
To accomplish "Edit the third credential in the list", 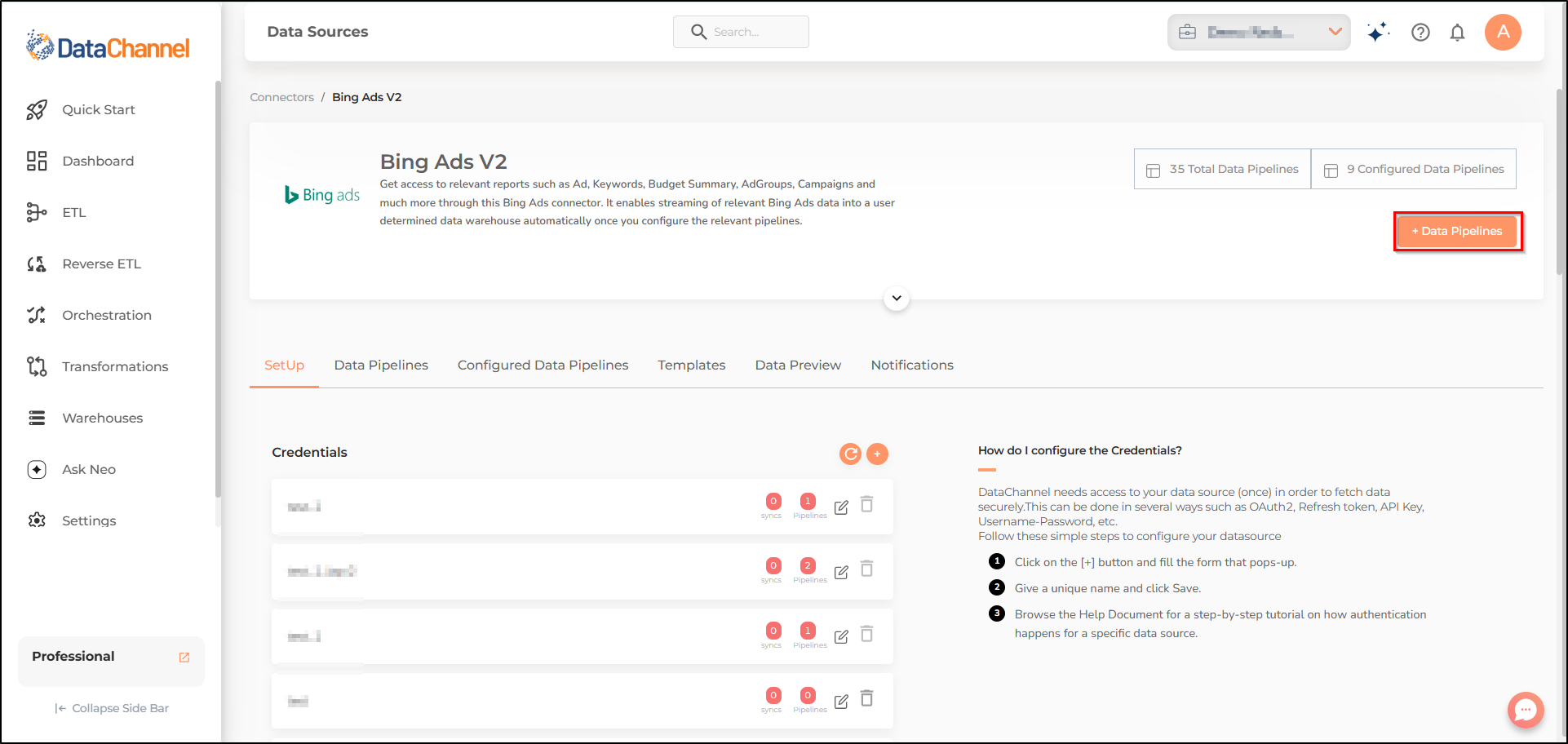I will click(841, 636).
